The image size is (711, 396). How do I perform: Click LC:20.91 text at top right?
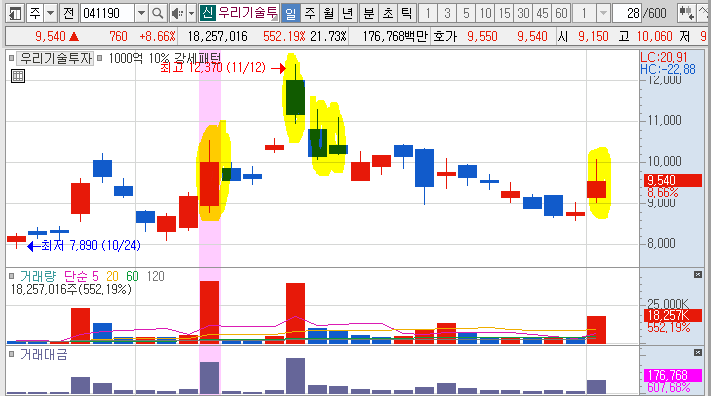click(664, 57)
